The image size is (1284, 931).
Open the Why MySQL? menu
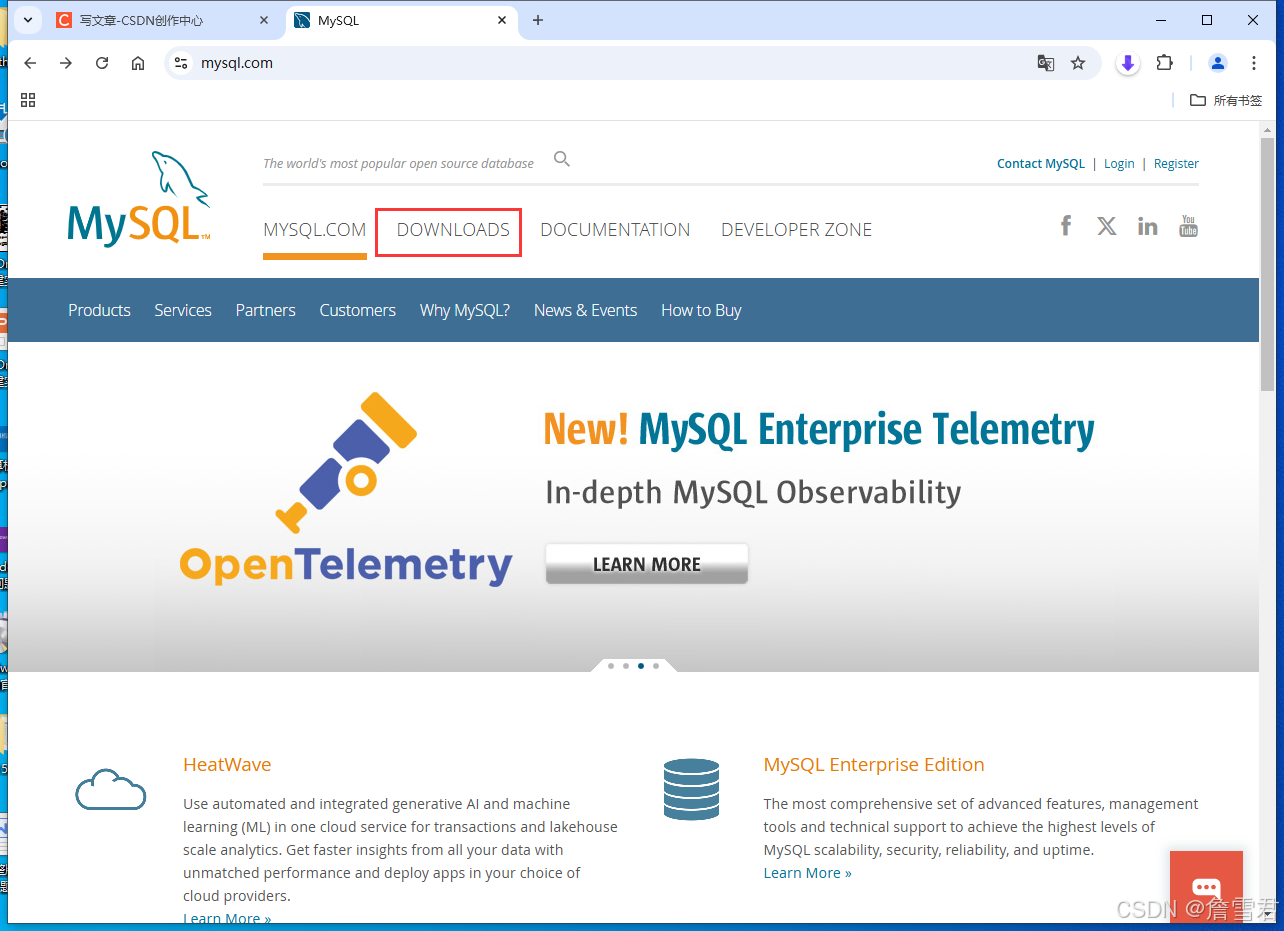(x=465, y=310)
